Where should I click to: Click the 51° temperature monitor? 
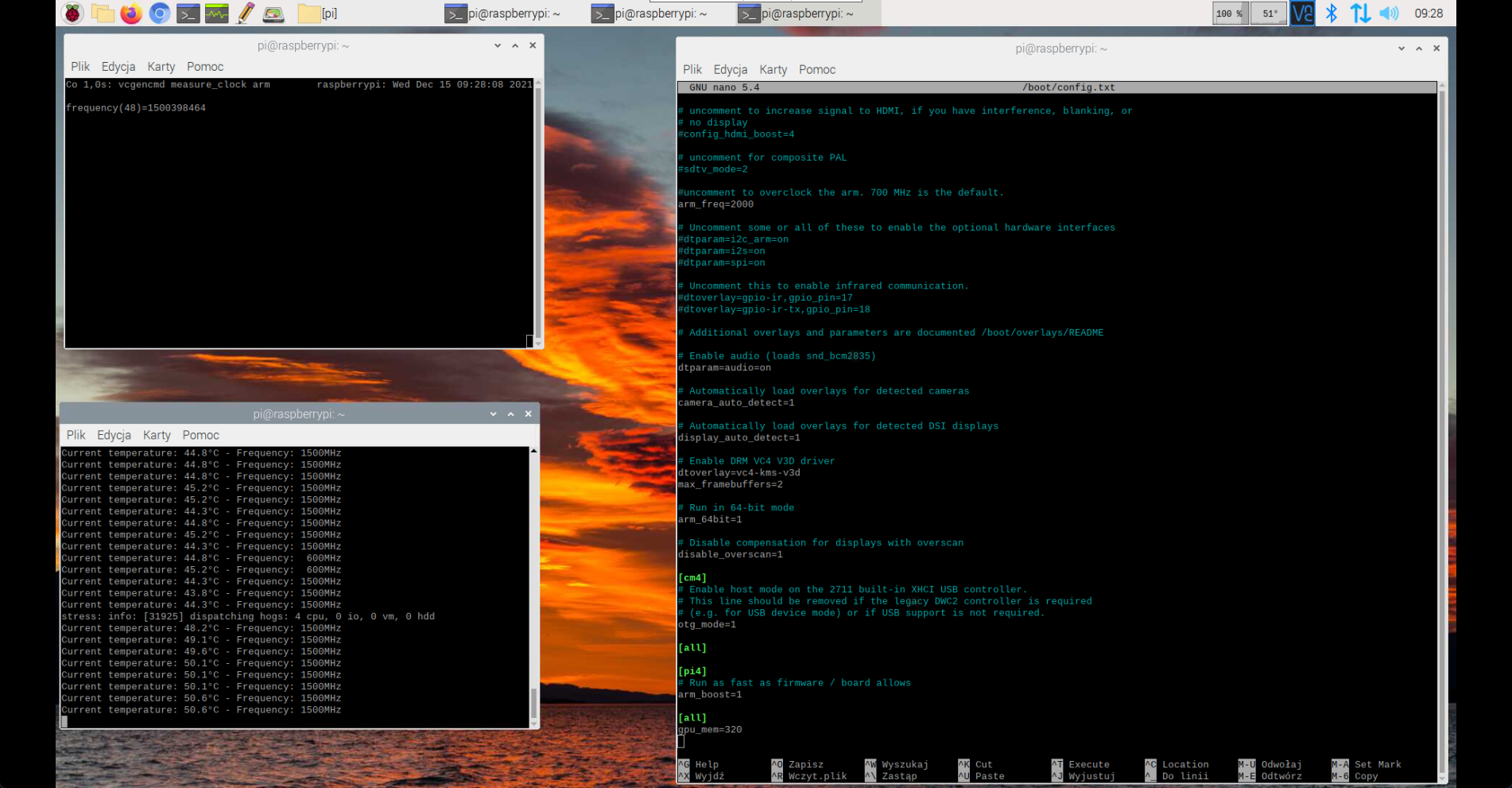[x=1269, y=13]
